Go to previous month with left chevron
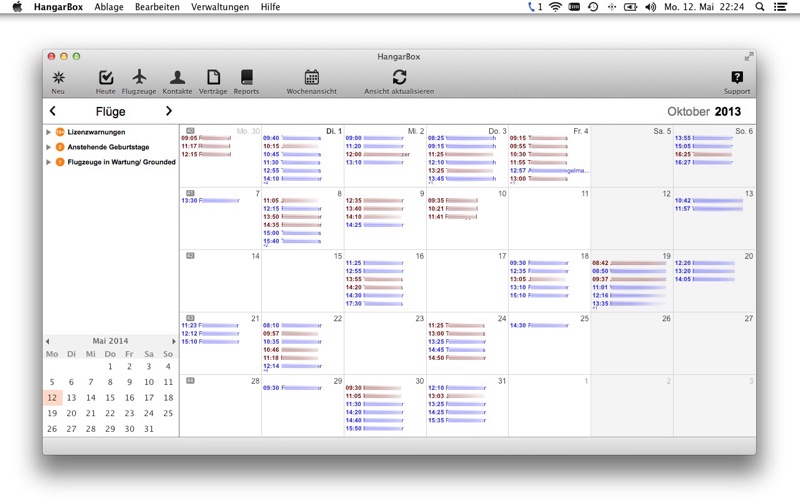The width and height of the screenshot is (800, 500). coord(53,111)
